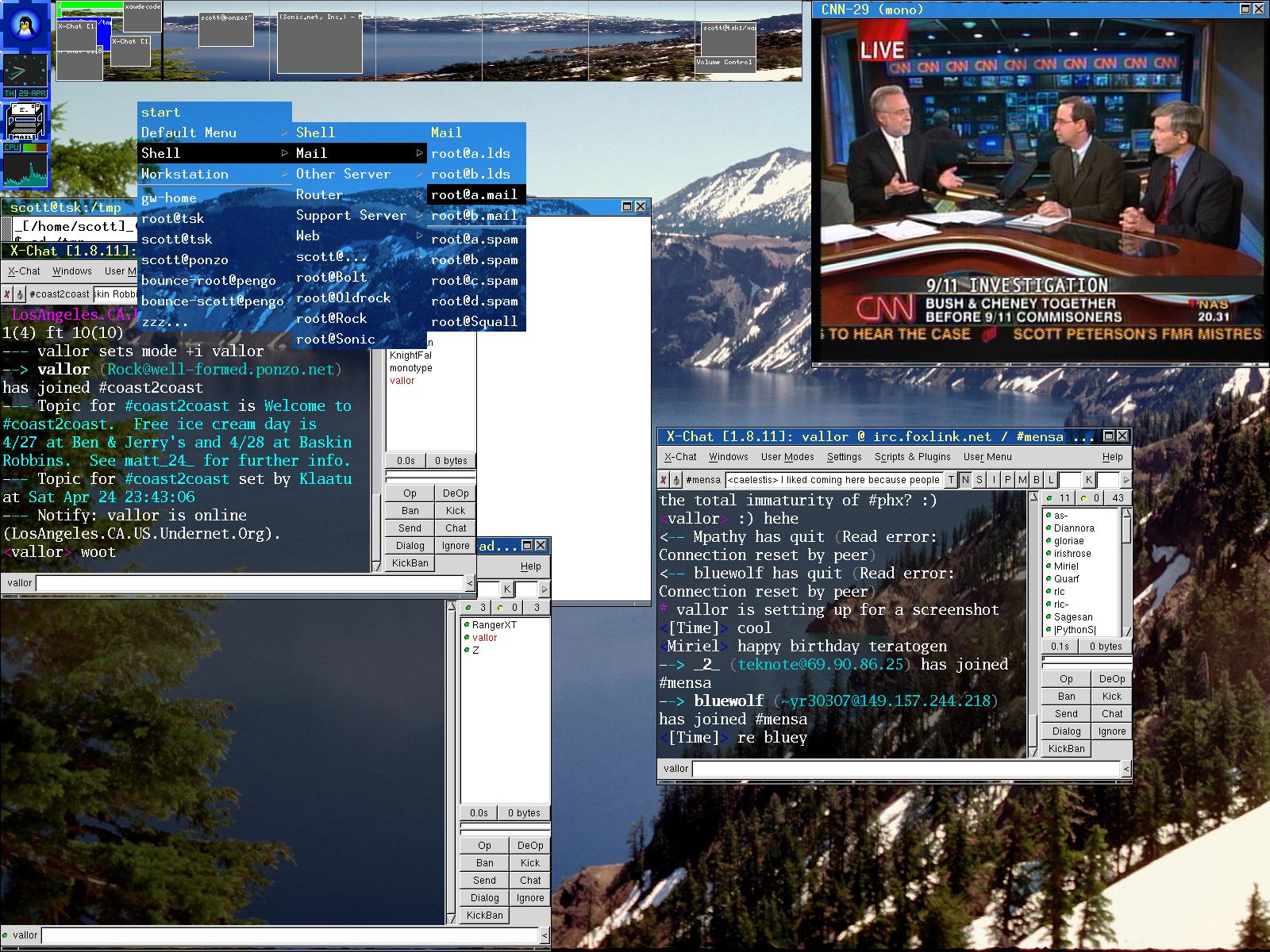Click the small arrow right of #mensa input box

pos(1126,768)
